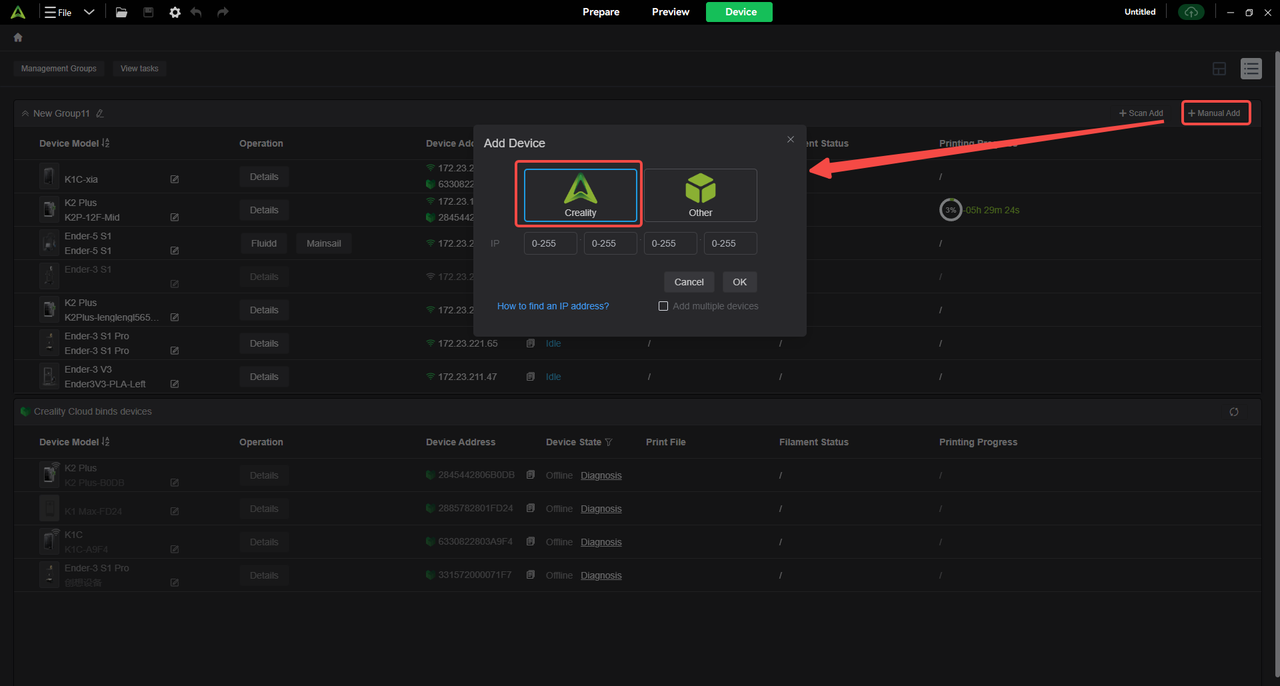Sort New Group11 by Device Model
The image size is (1280, 686).
106,143
